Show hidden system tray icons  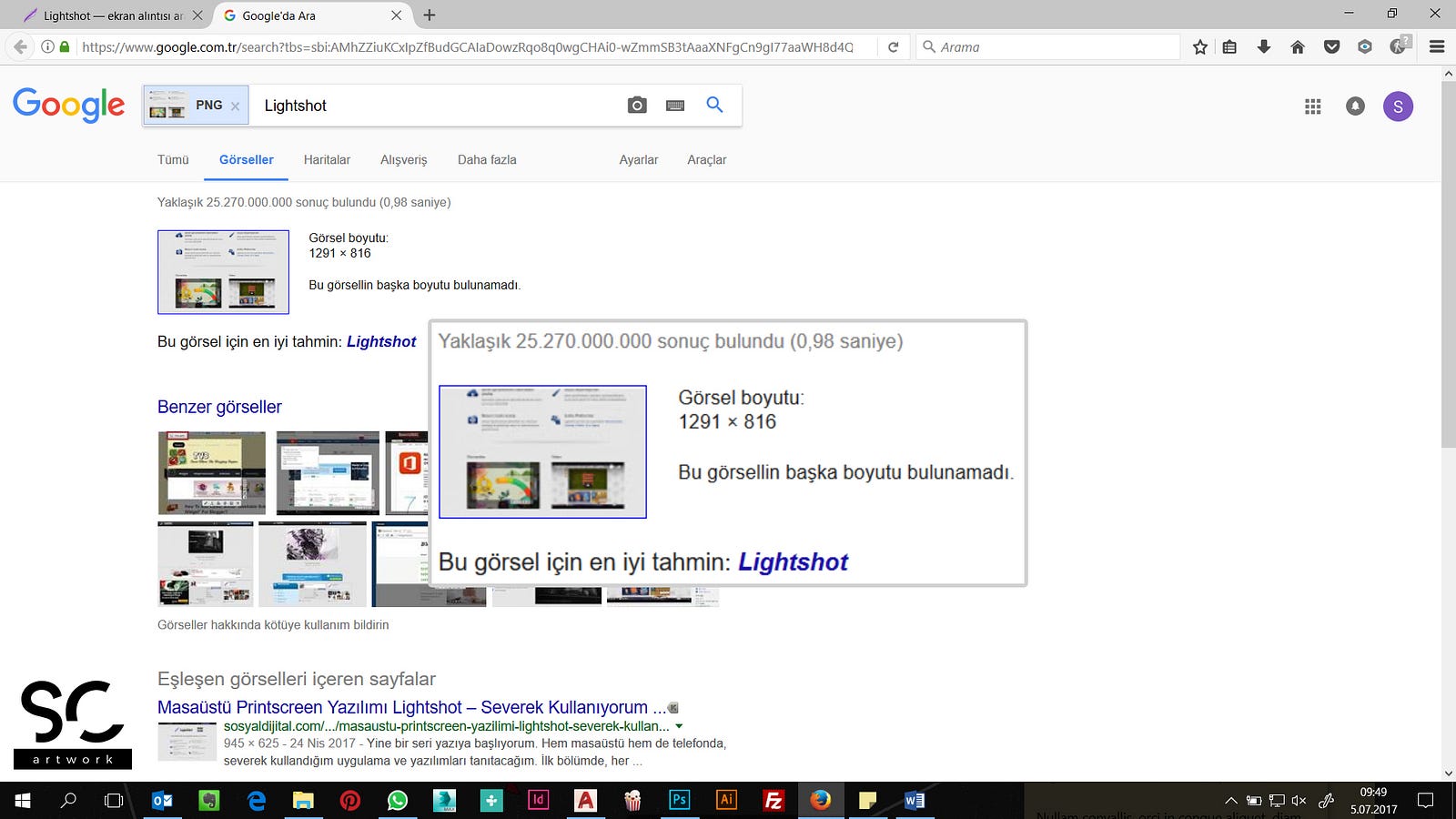pos(1230,801)
